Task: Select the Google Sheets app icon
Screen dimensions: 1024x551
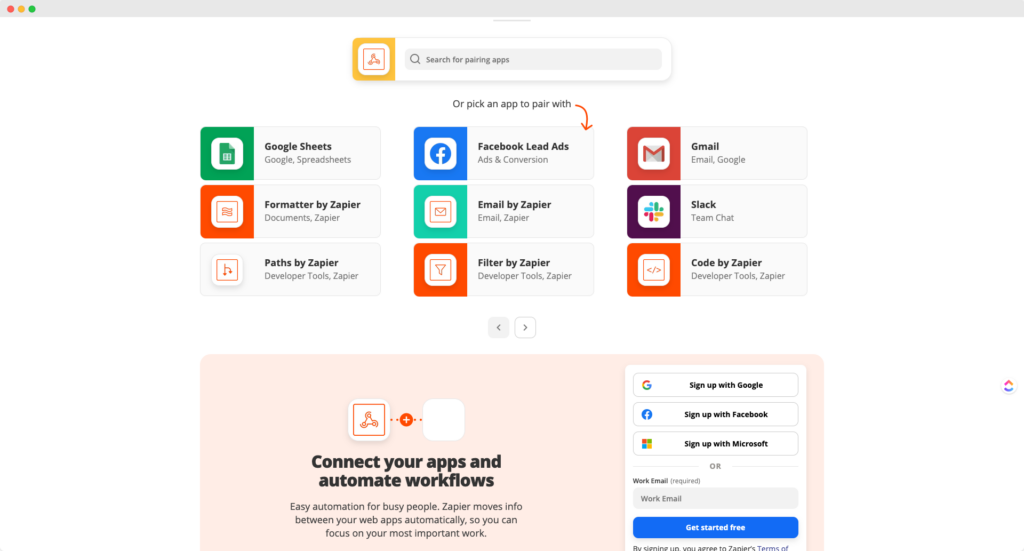Action: click(227, 153)
